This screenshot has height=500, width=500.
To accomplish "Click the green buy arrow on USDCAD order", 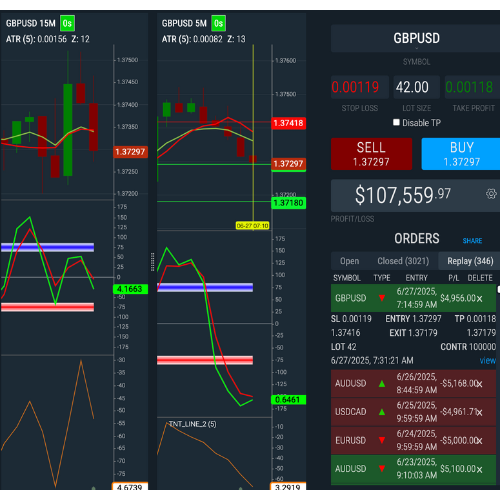I will (382, 412).
